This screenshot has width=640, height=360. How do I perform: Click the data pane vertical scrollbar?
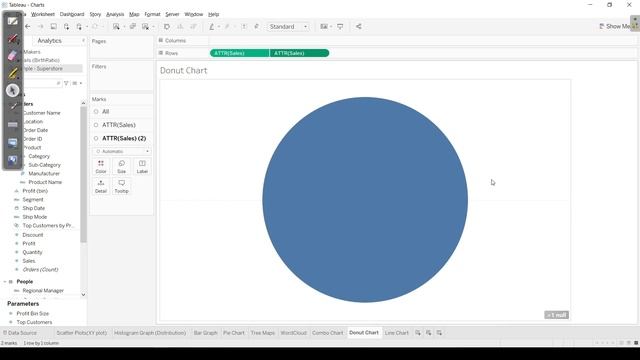tap(83, 176)
